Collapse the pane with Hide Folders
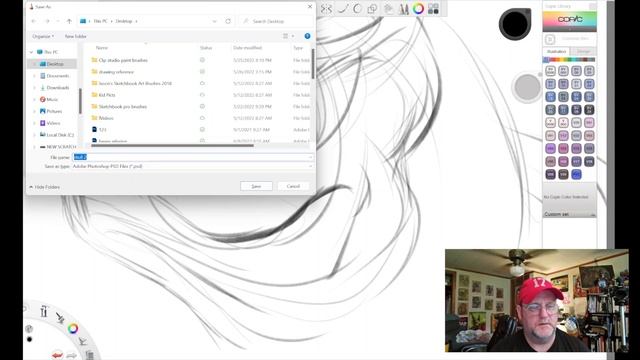The image size is (640, 360). (44, 187)
